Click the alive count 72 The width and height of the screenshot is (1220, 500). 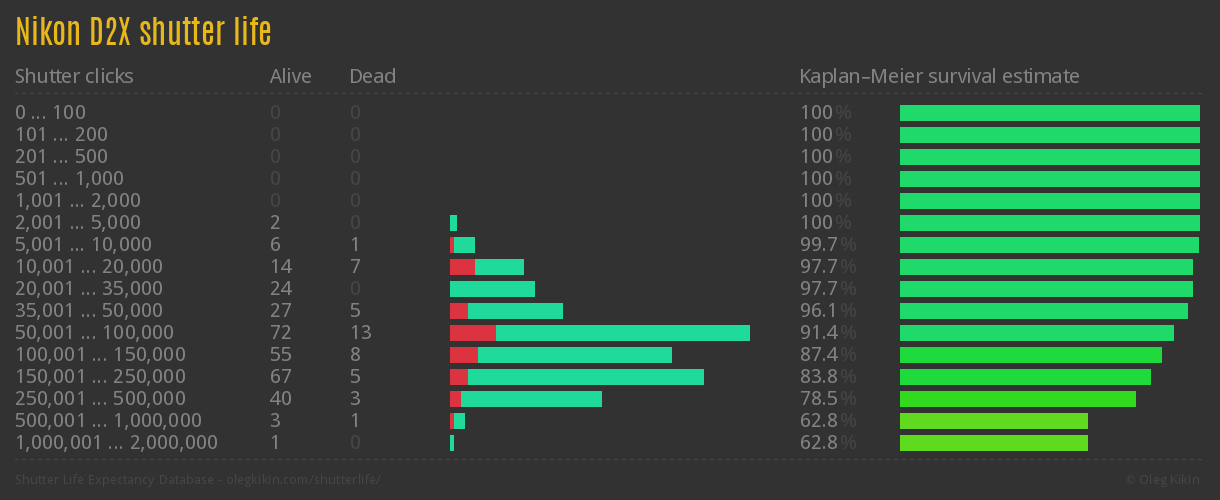[280, 333]
